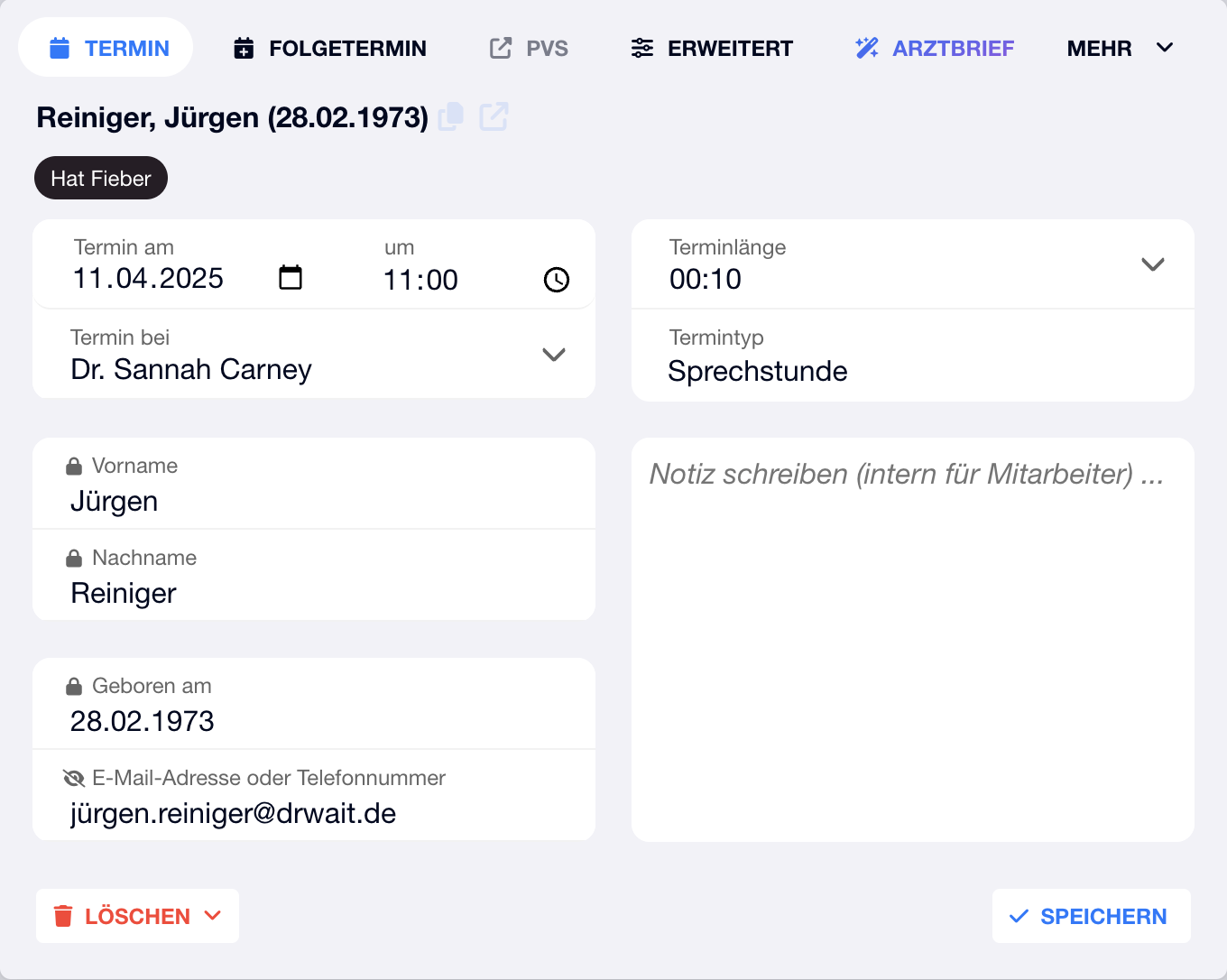Copy patient name using the copy icon
The image size is (1227, 980).
pos(451,116)
